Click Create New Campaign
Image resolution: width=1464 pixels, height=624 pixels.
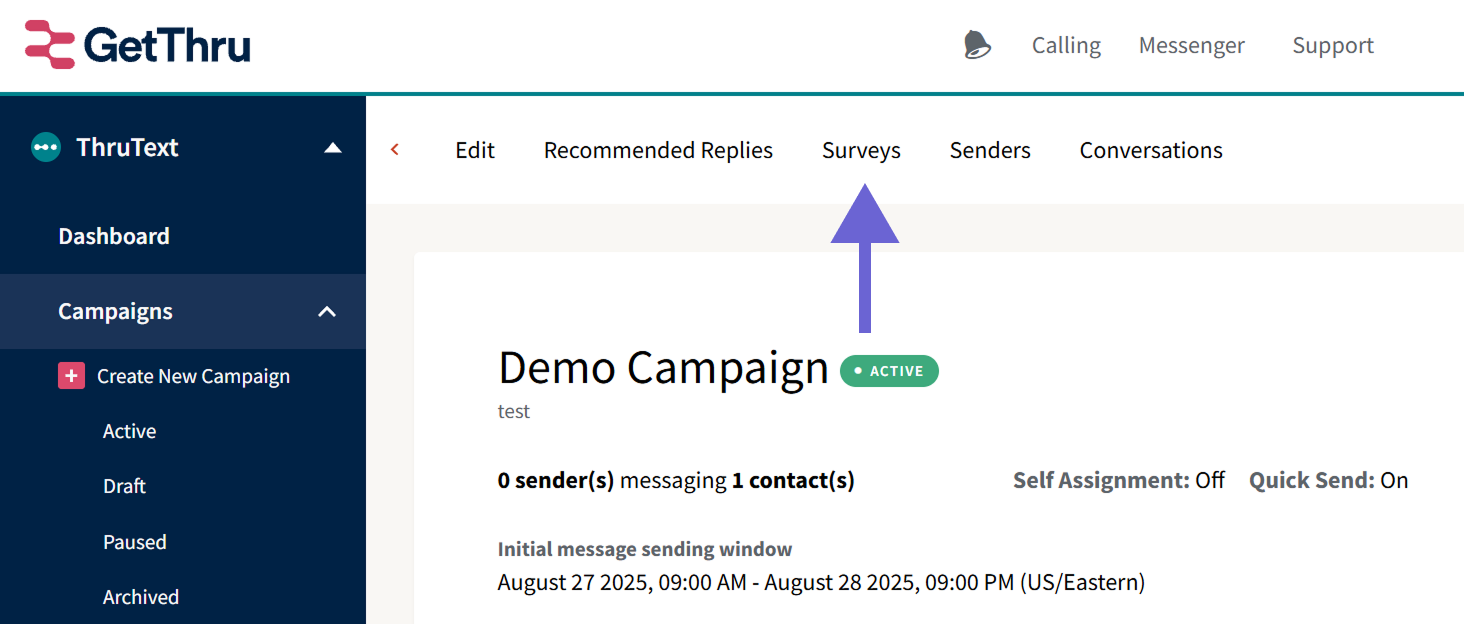(193, 376)
